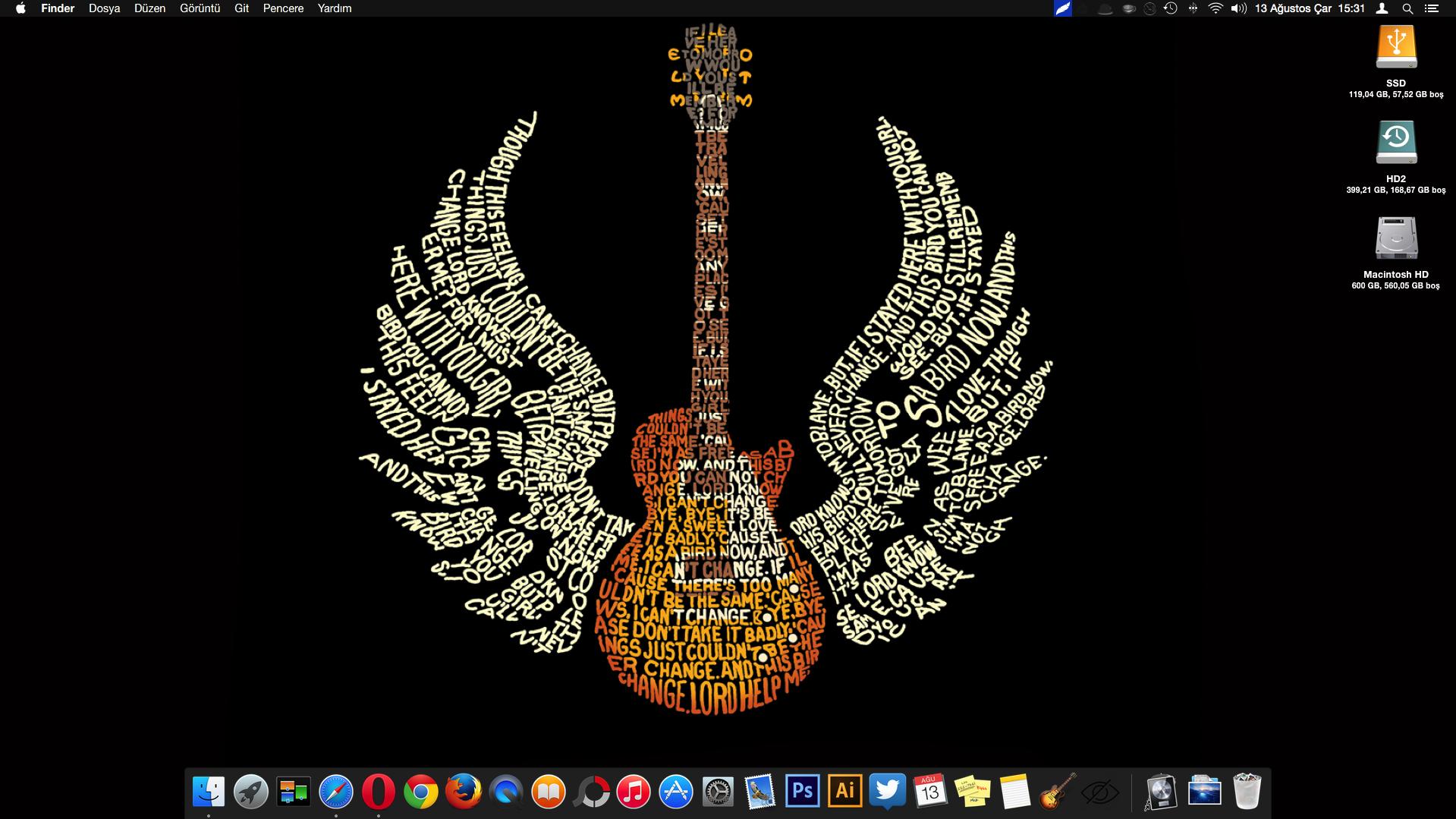The height and width of the screenshot is (819, 1456).
Task: Open QuickTime Player in dock
Action: click(x=506, y=792)
